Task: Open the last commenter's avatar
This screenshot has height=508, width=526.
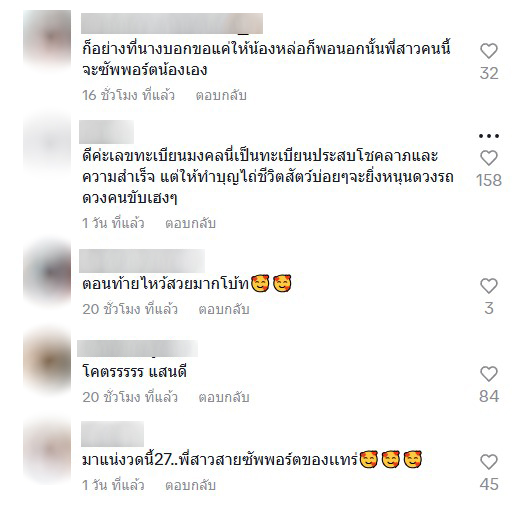Action: click(47, 450)
